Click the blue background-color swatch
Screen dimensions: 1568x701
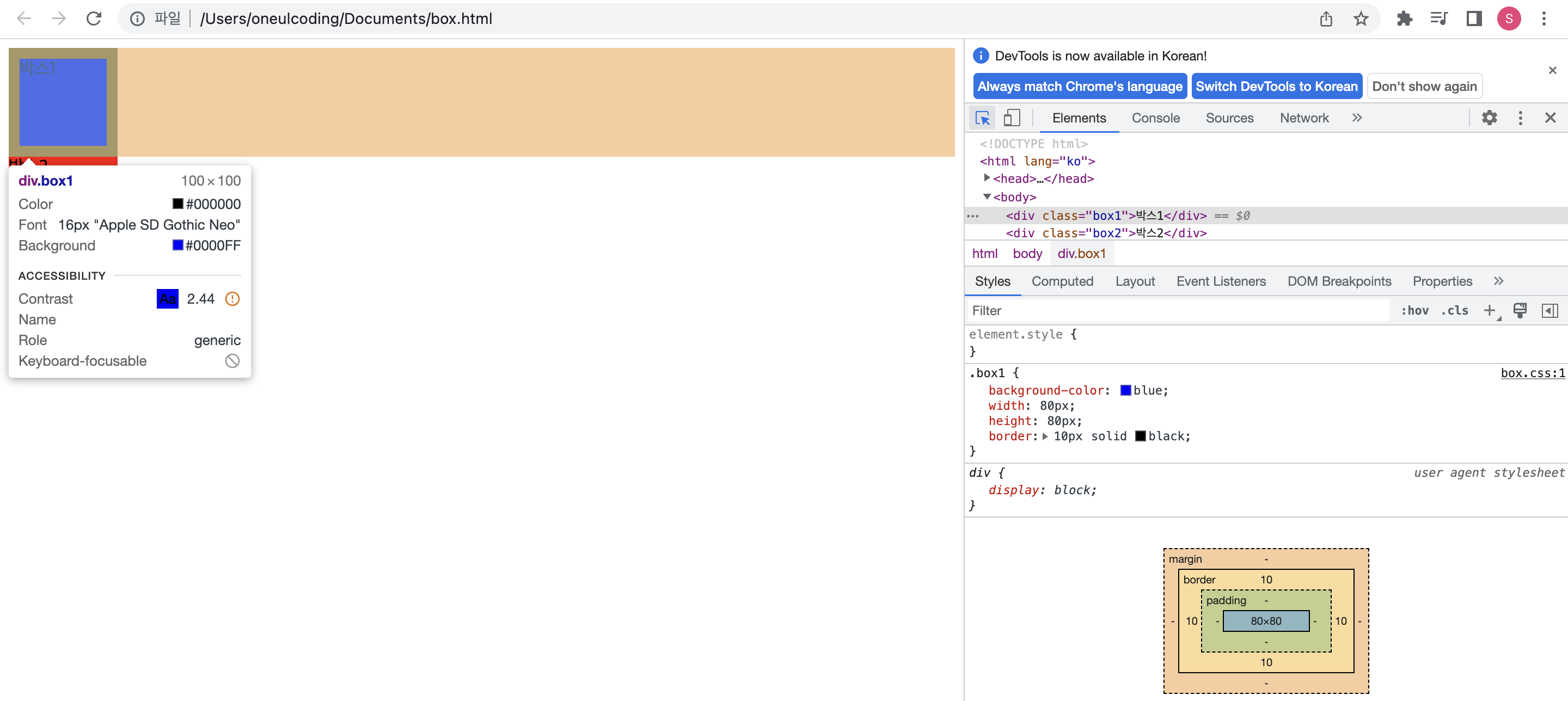tap(1125, 391)
